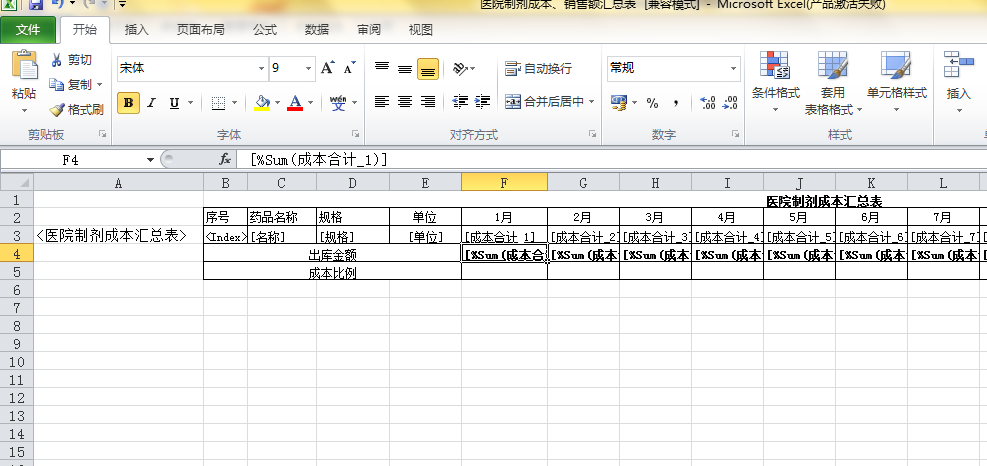Expand the font name dropdown (宋体)
987x466 pixels.
259,69
